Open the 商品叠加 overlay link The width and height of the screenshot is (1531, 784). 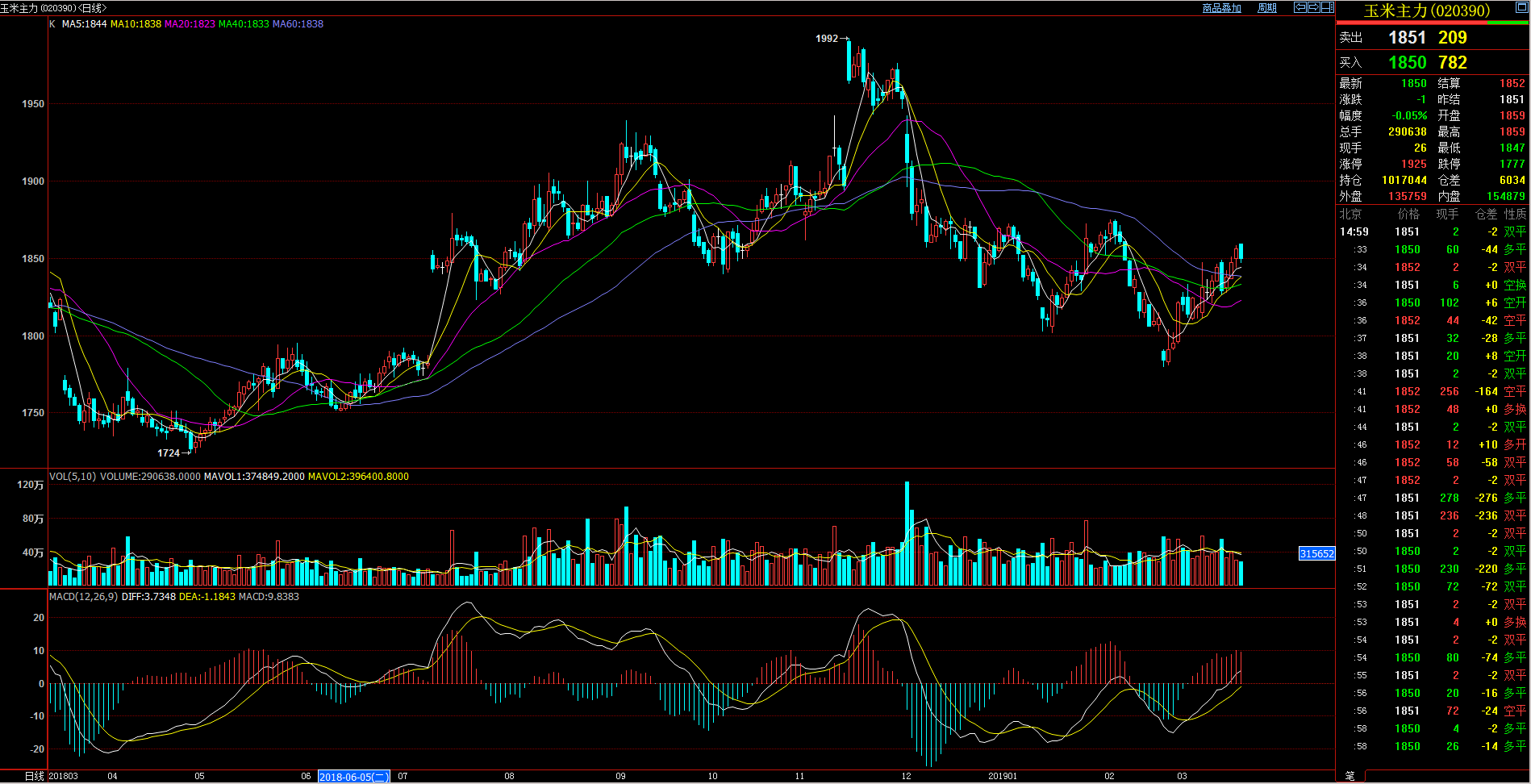coord(1221,8)
